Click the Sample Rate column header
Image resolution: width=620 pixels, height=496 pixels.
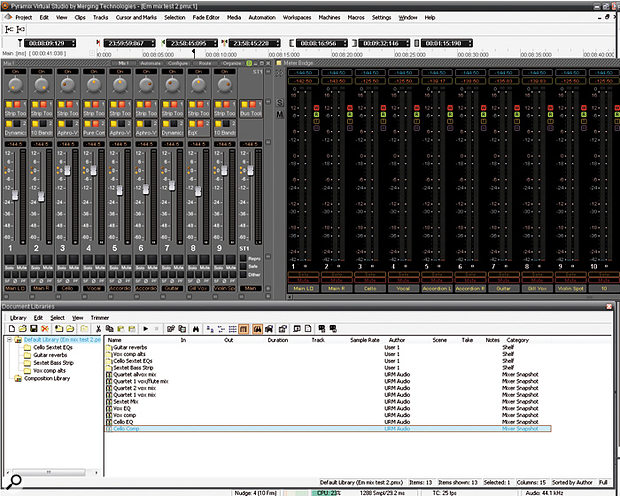(365, 340)
